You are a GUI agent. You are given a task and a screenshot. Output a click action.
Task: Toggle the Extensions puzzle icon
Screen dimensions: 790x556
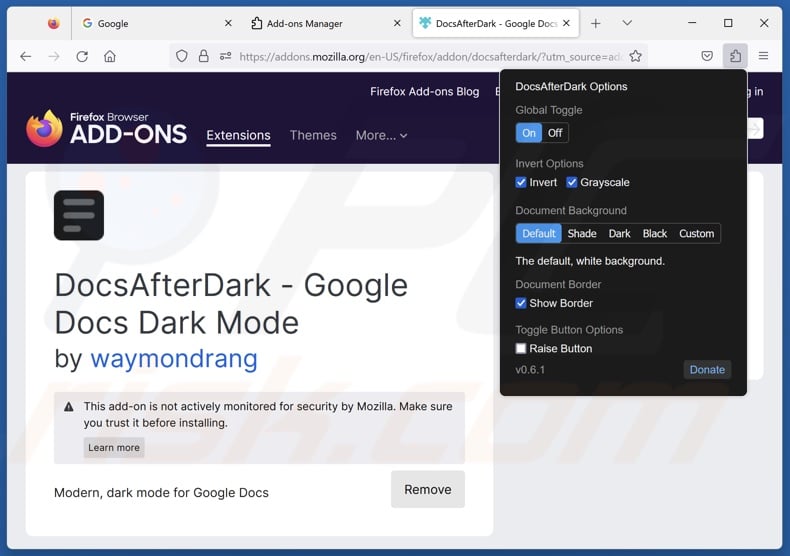(x=735, y=56)
